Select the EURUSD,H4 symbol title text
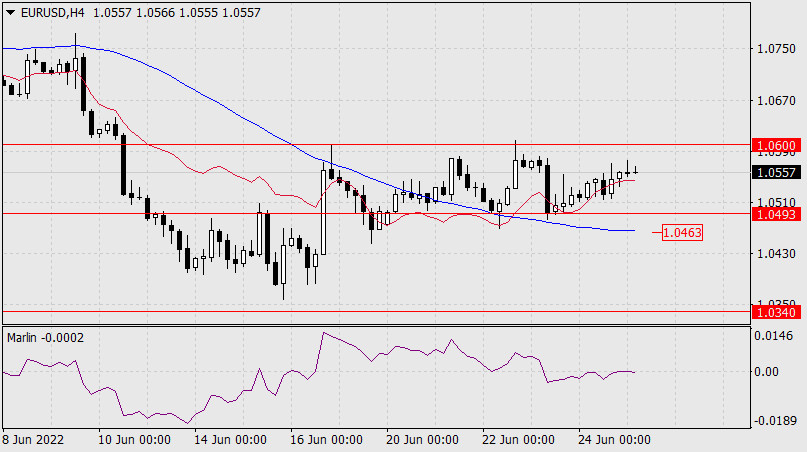 tap(52, 13)
